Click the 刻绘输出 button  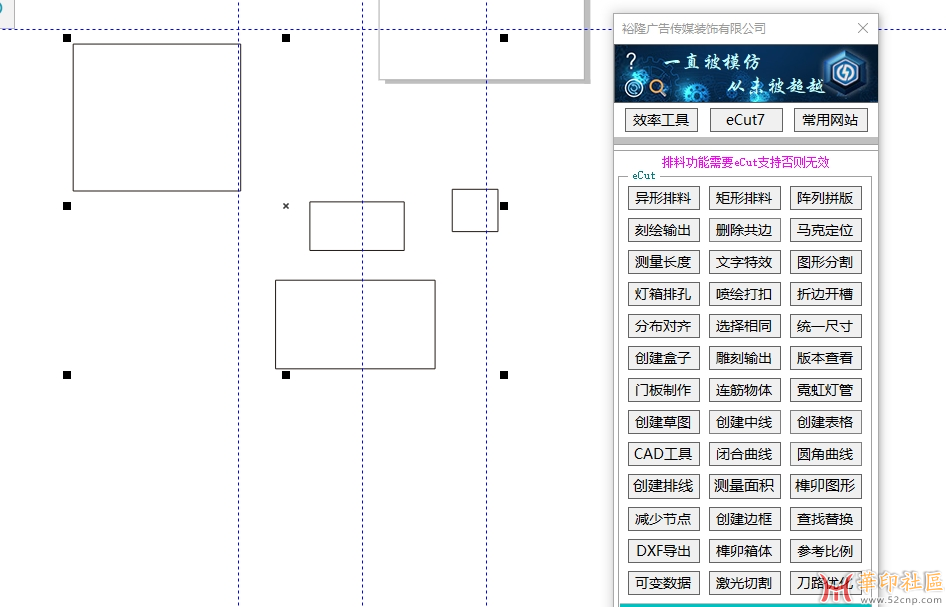pos(663,230)
